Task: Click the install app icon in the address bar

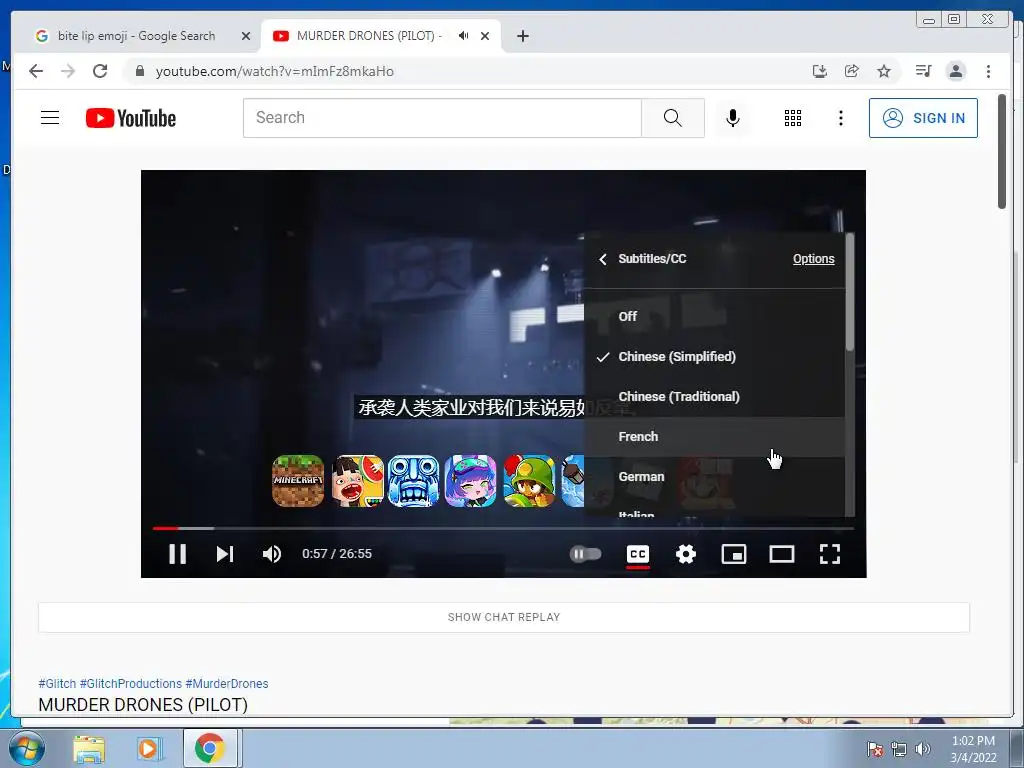Action: (820, 71)
